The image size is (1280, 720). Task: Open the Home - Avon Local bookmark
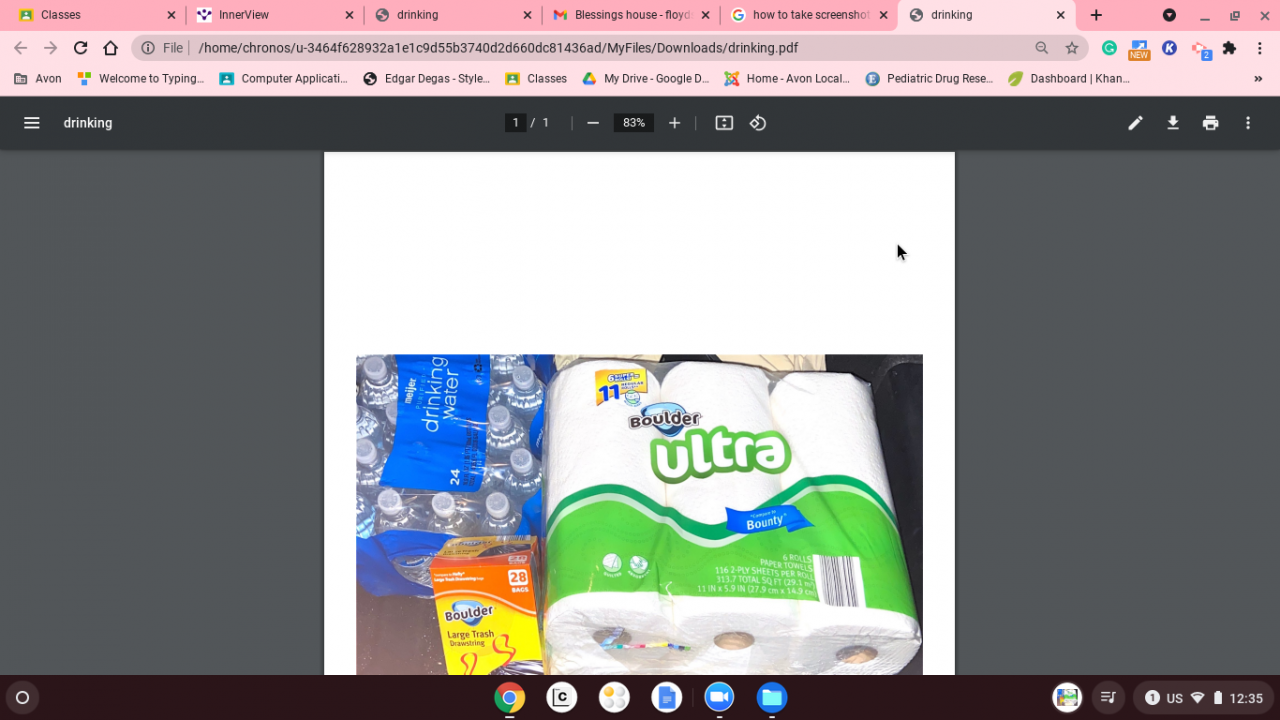[x=787, y=79]
